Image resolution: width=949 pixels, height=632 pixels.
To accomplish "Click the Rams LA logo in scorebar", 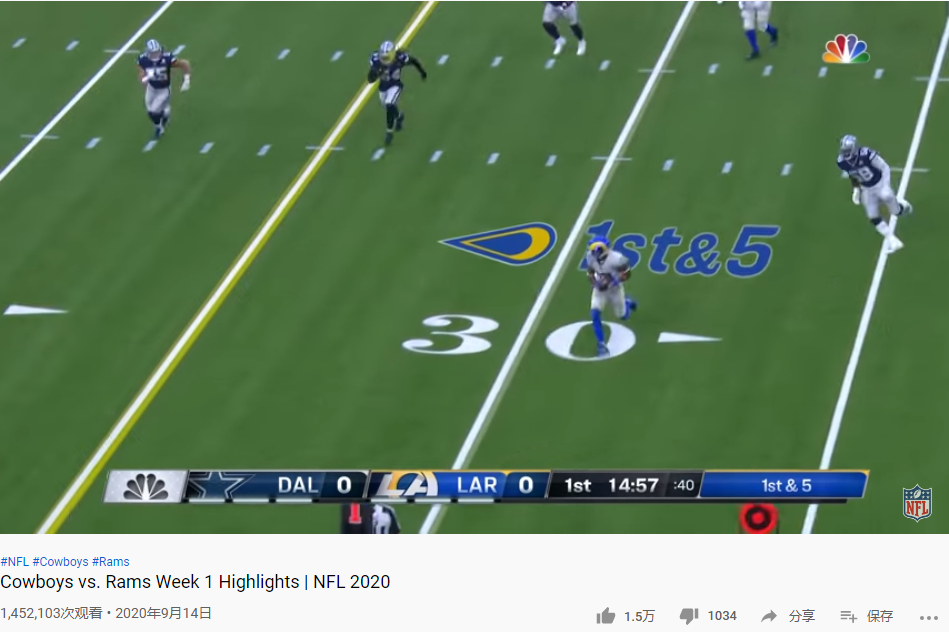I will 408,486.
